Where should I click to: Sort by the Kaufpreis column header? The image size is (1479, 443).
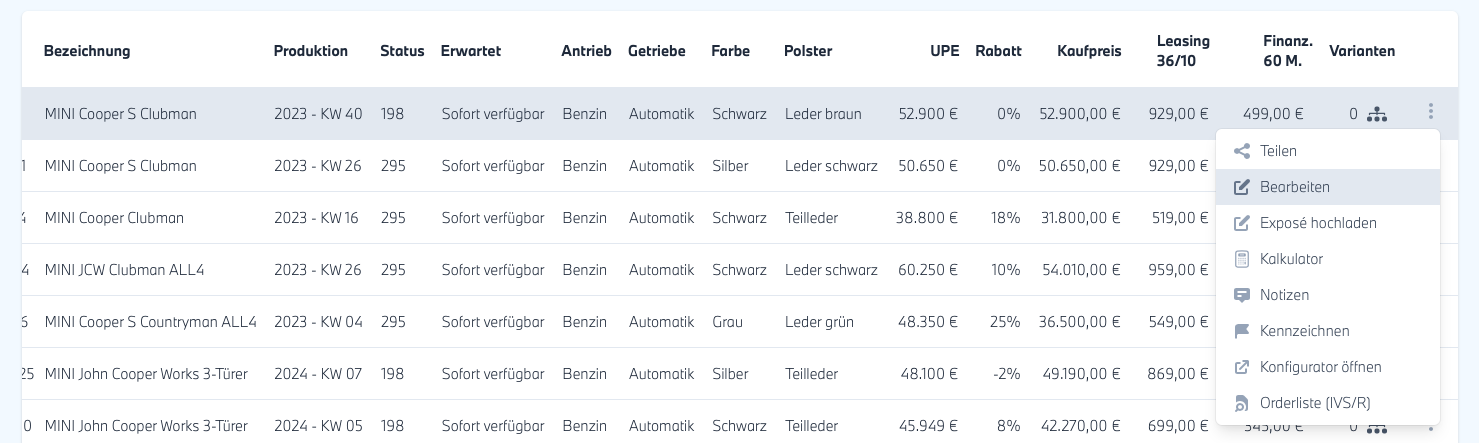click(x=1089, y=51)
